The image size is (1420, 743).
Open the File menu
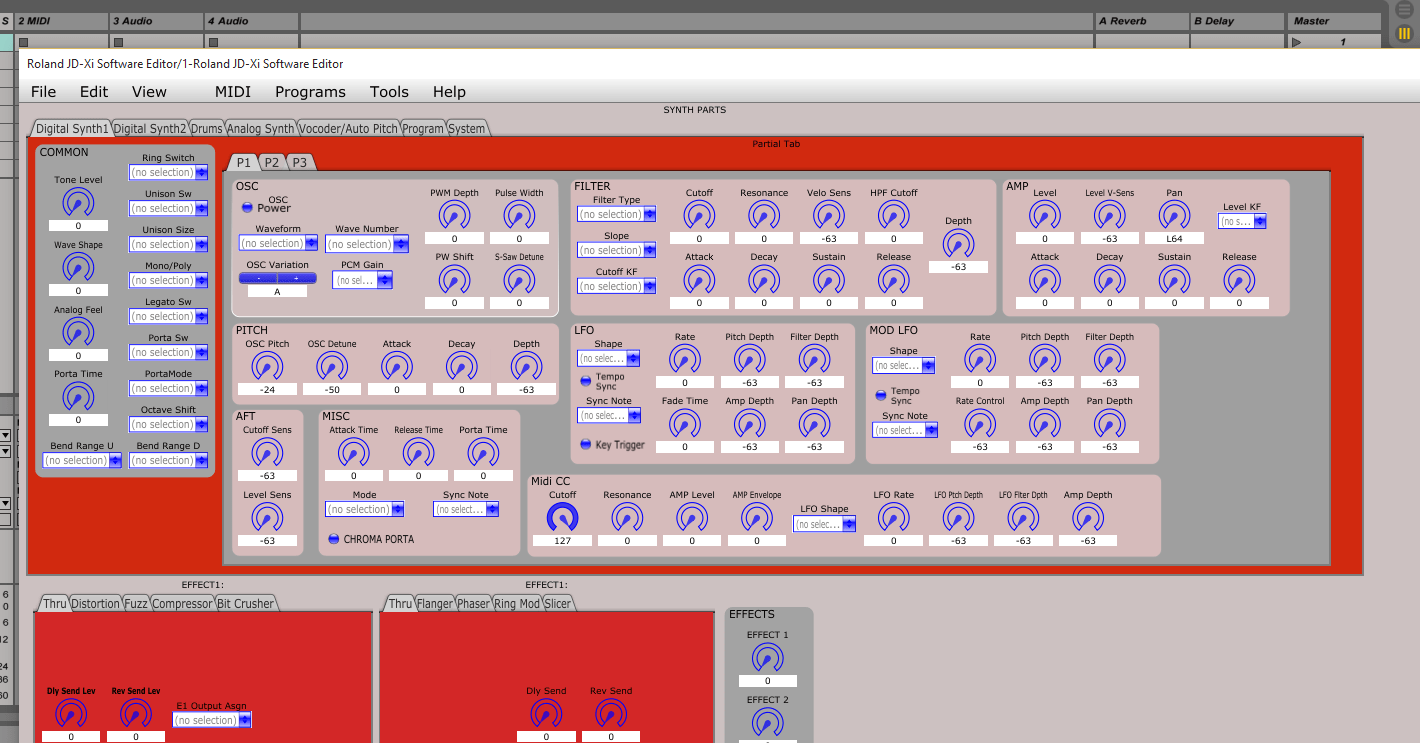pyautogui.click(x=44, y=91)
